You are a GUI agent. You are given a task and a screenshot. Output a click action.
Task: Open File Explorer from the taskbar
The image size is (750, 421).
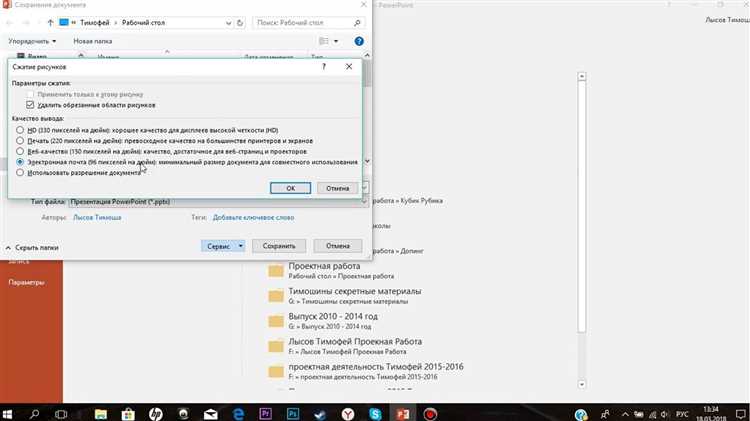[100, 414]
